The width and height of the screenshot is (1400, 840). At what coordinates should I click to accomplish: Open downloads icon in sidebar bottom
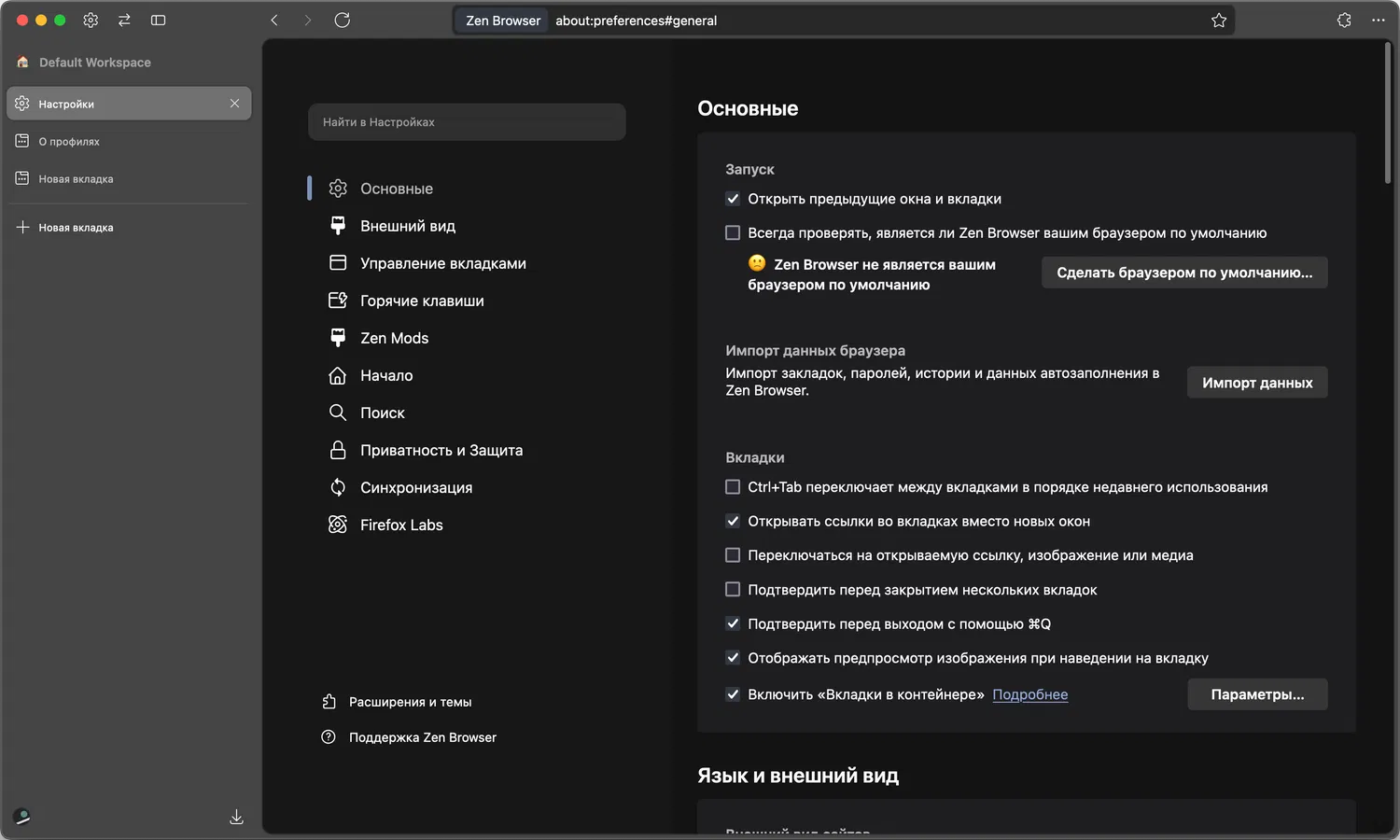click(237, 818)
